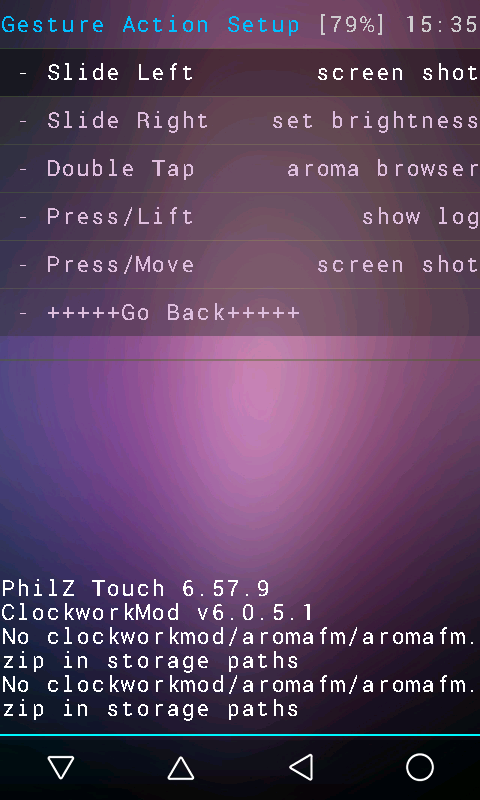Click the last 'zip in storage paths' log line
This screenshot has width=480, height=800.
pos(150,709)
